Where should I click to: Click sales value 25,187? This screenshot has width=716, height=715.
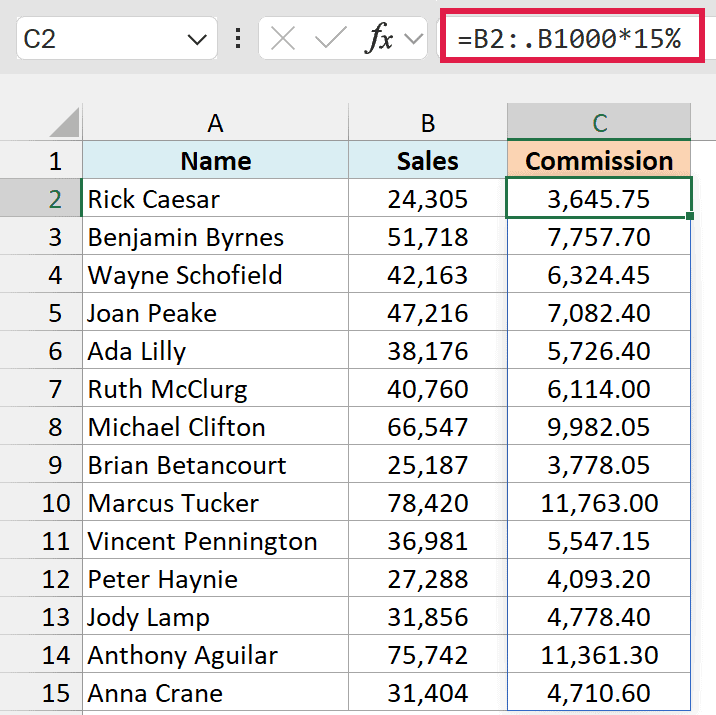[x=428, y=464]
